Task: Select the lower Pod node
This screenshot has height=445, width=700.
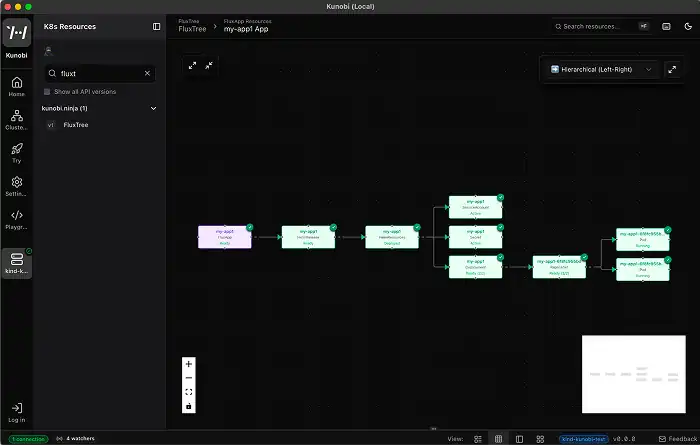Action: pyautogui.click(x=642, y=270)
